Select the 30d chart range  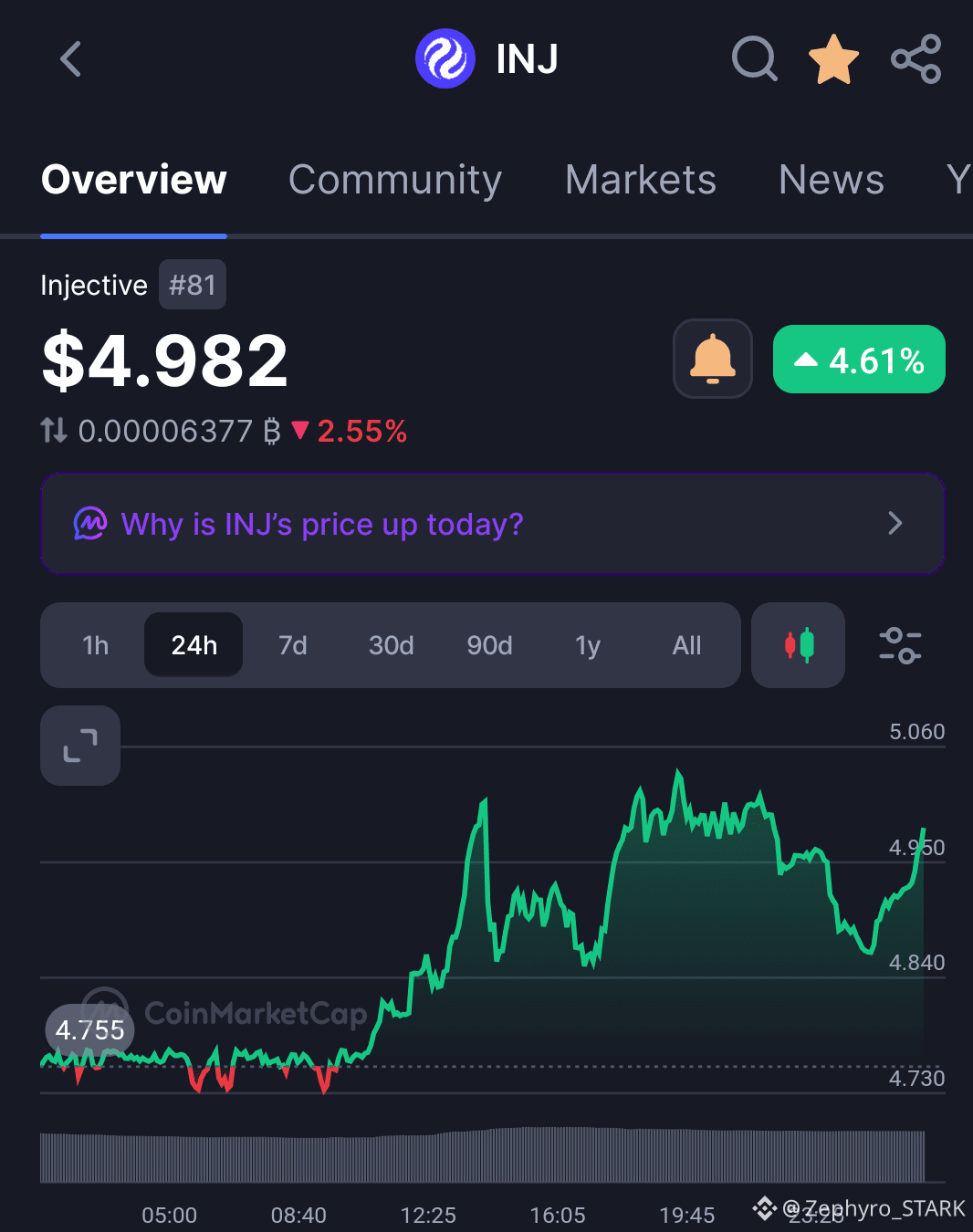point(391,645)
